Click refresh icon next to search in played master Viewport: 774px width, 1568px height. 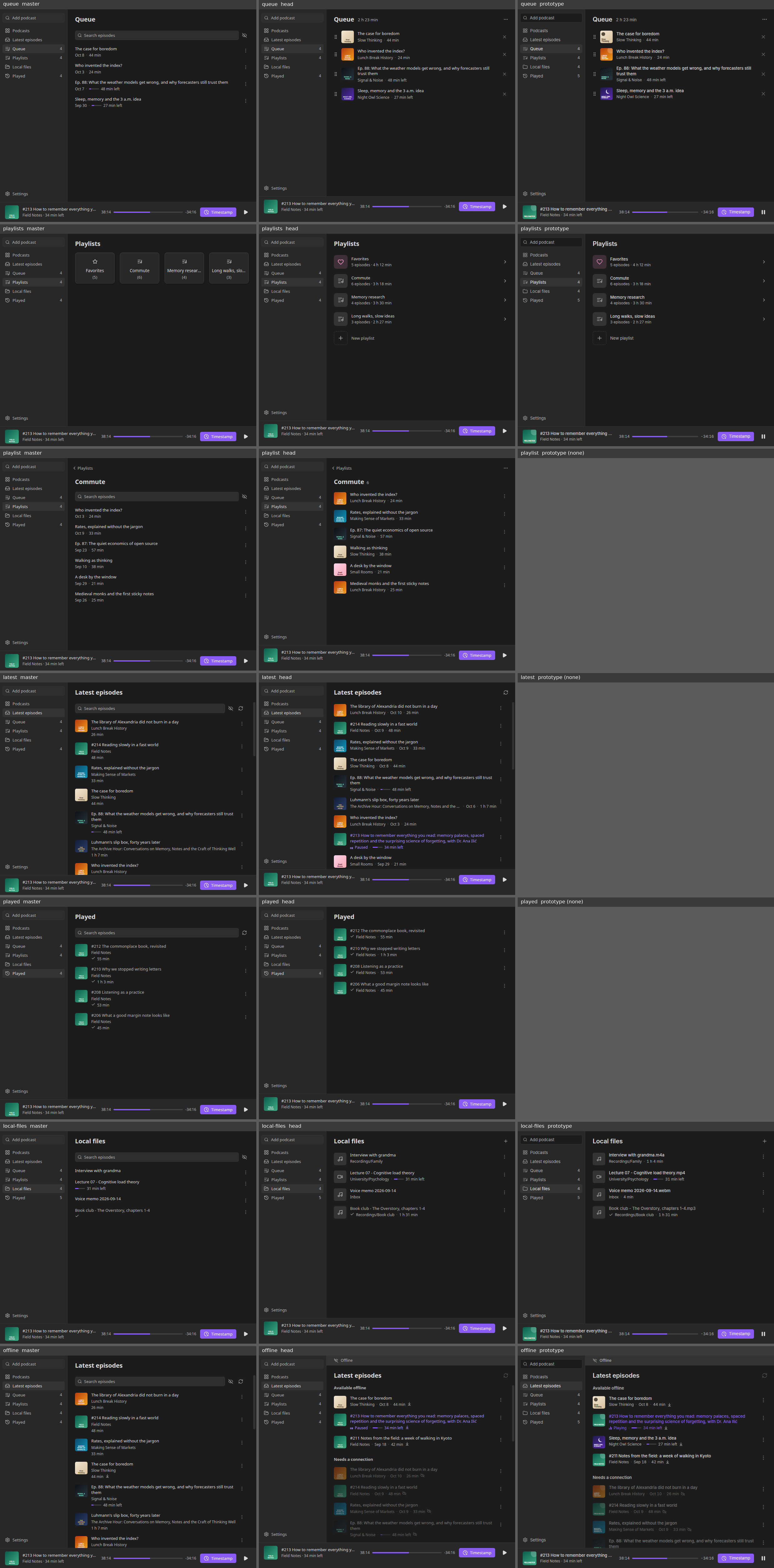point(244,932)
